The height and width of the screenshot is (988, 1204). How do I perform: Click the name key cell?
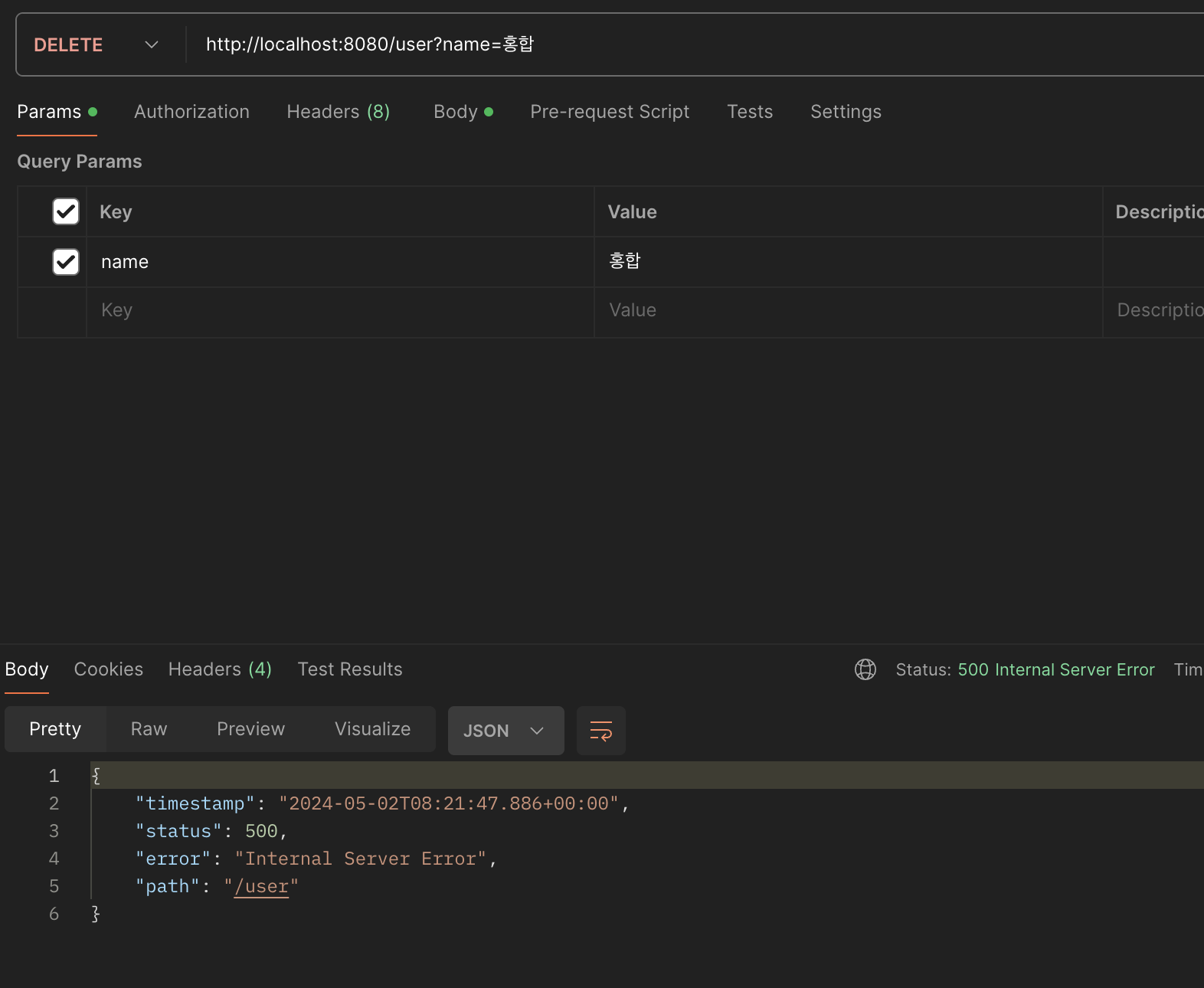[x=340, y=262]
